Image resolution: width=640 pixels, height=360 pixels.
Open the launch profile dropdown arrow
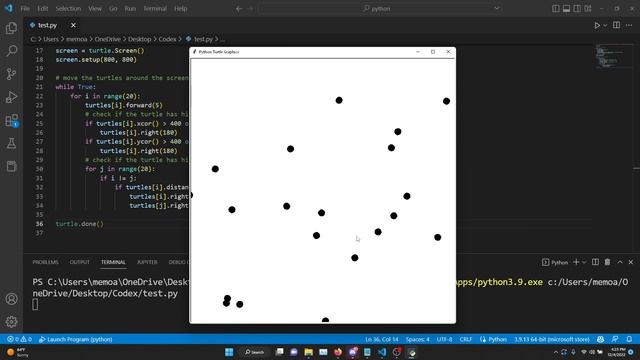[x=584, y=262]
